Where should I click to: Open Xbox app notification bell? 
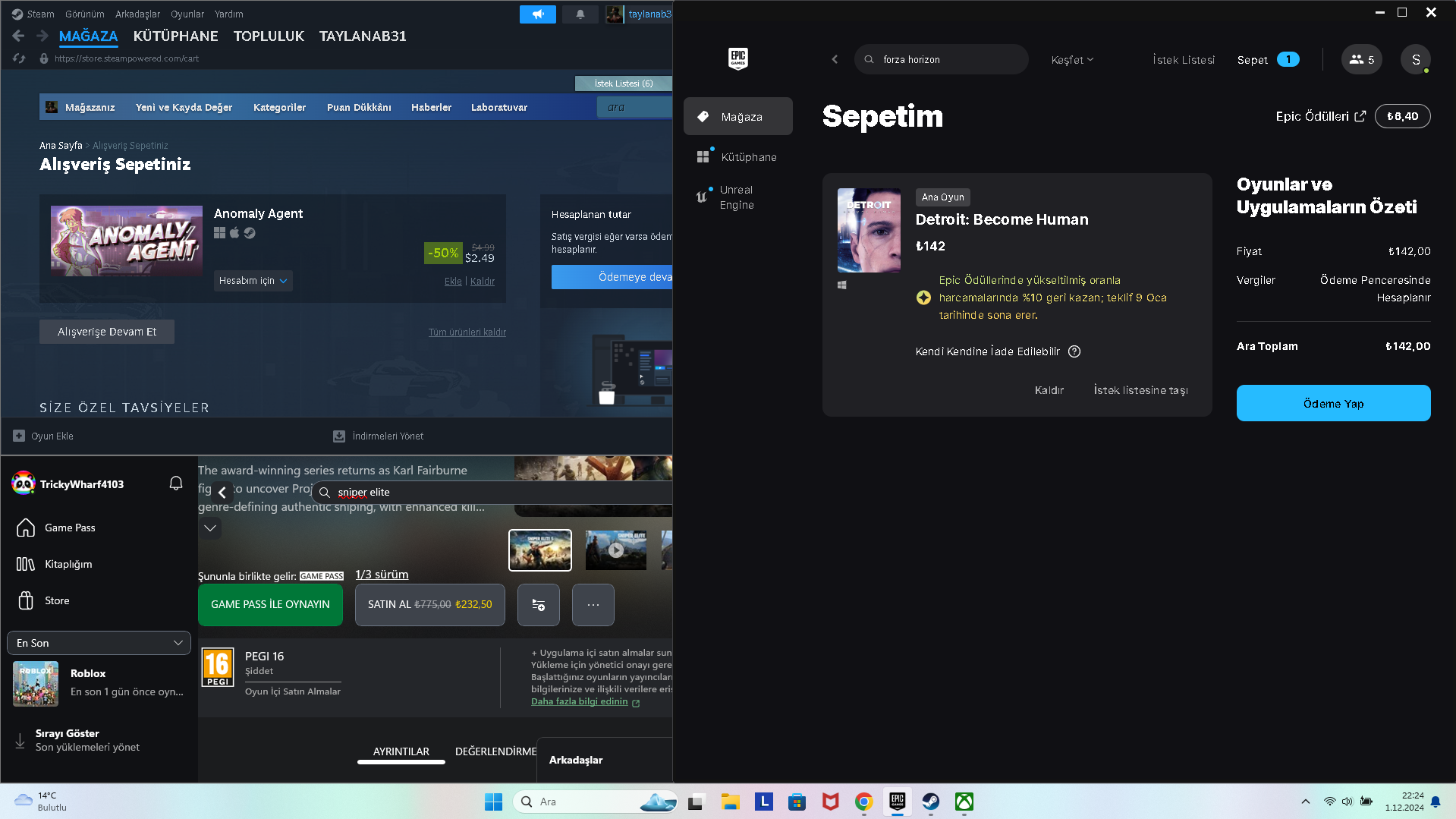click(x=176, y=484)
